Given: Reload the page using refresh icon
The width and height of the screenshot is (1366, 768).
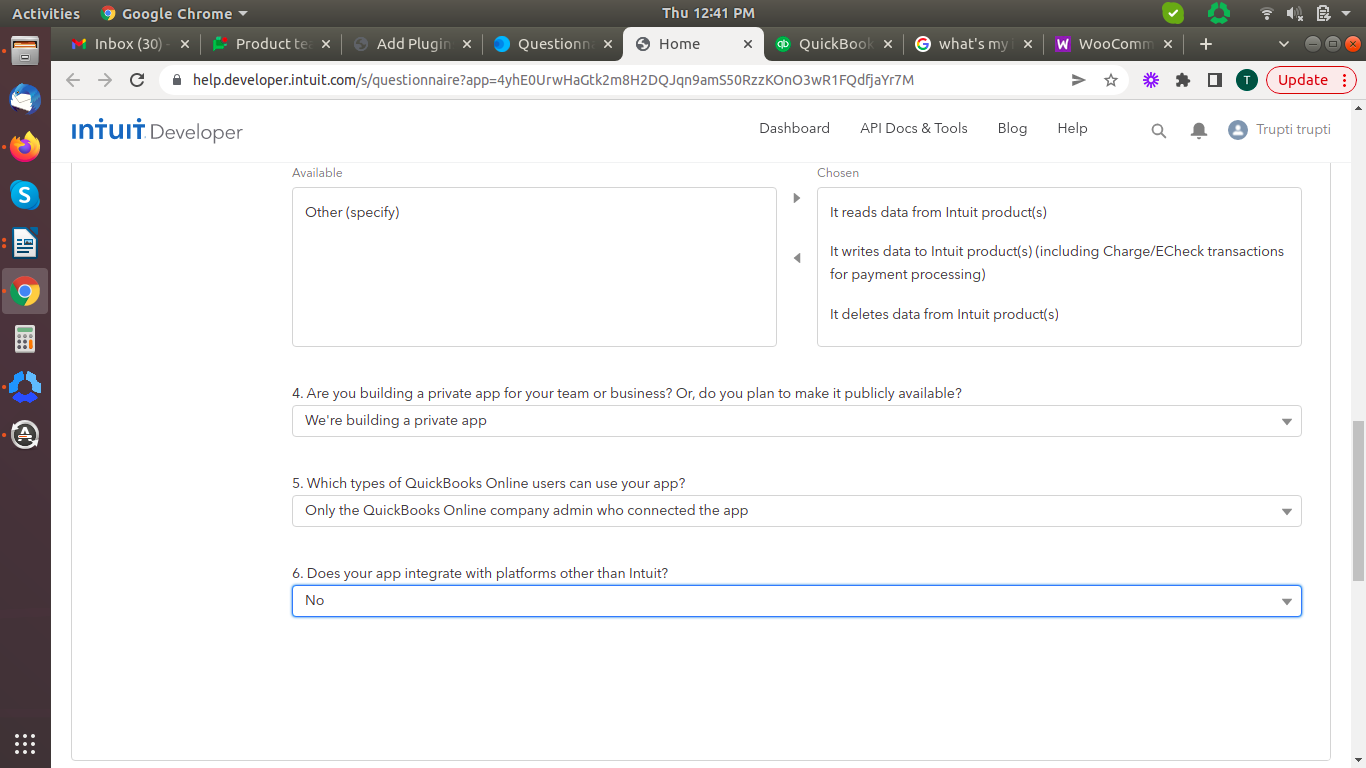Looking at the screenshot, I should point(137,80).
